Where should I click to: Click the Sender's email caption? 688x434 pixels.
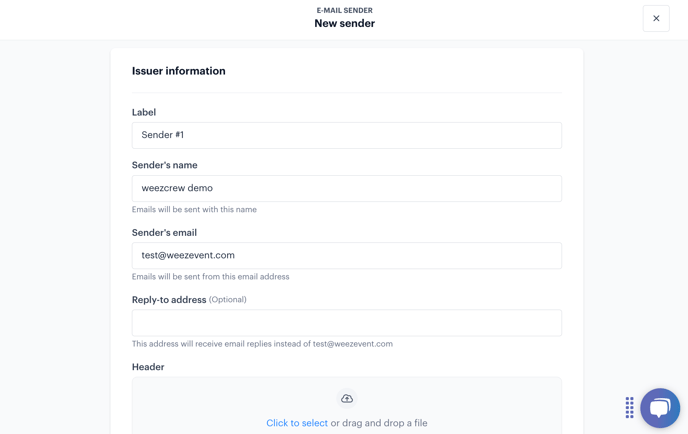pyautogui.click(x=164, y=233)
